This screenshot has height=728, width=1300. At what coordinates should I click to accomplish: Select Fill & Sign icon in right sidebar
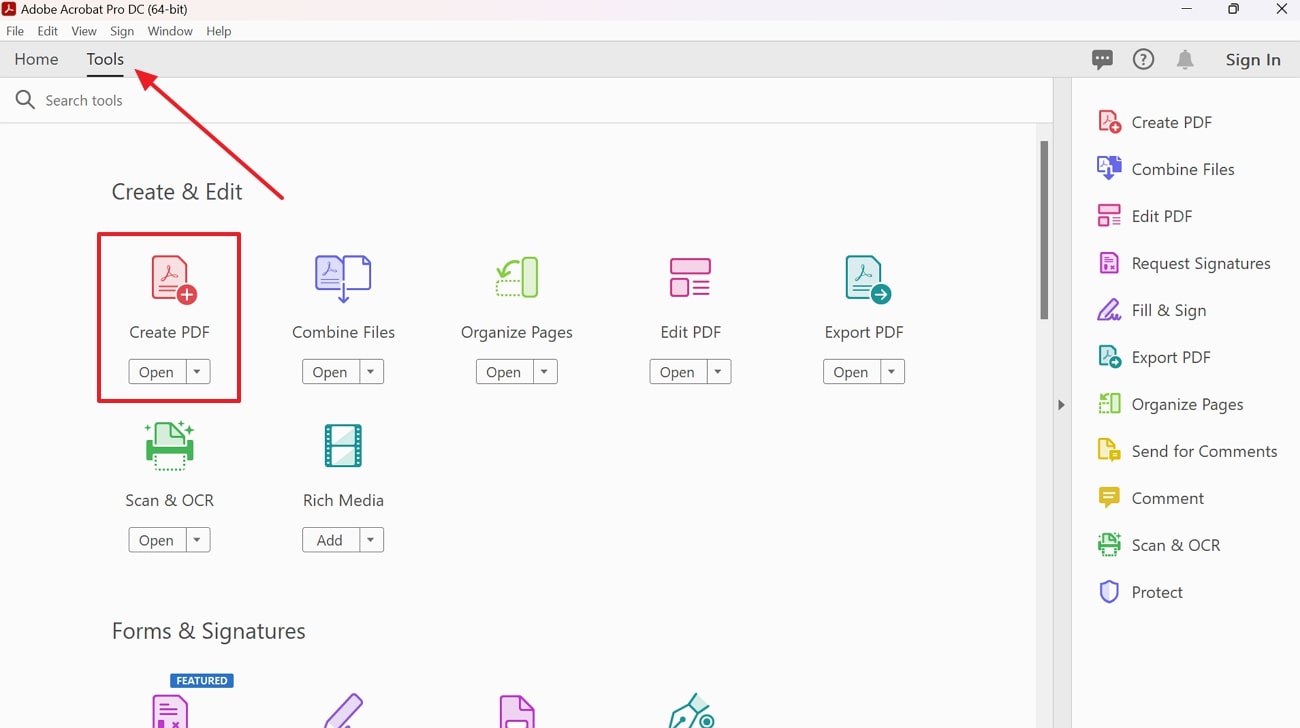[1109, 310]
